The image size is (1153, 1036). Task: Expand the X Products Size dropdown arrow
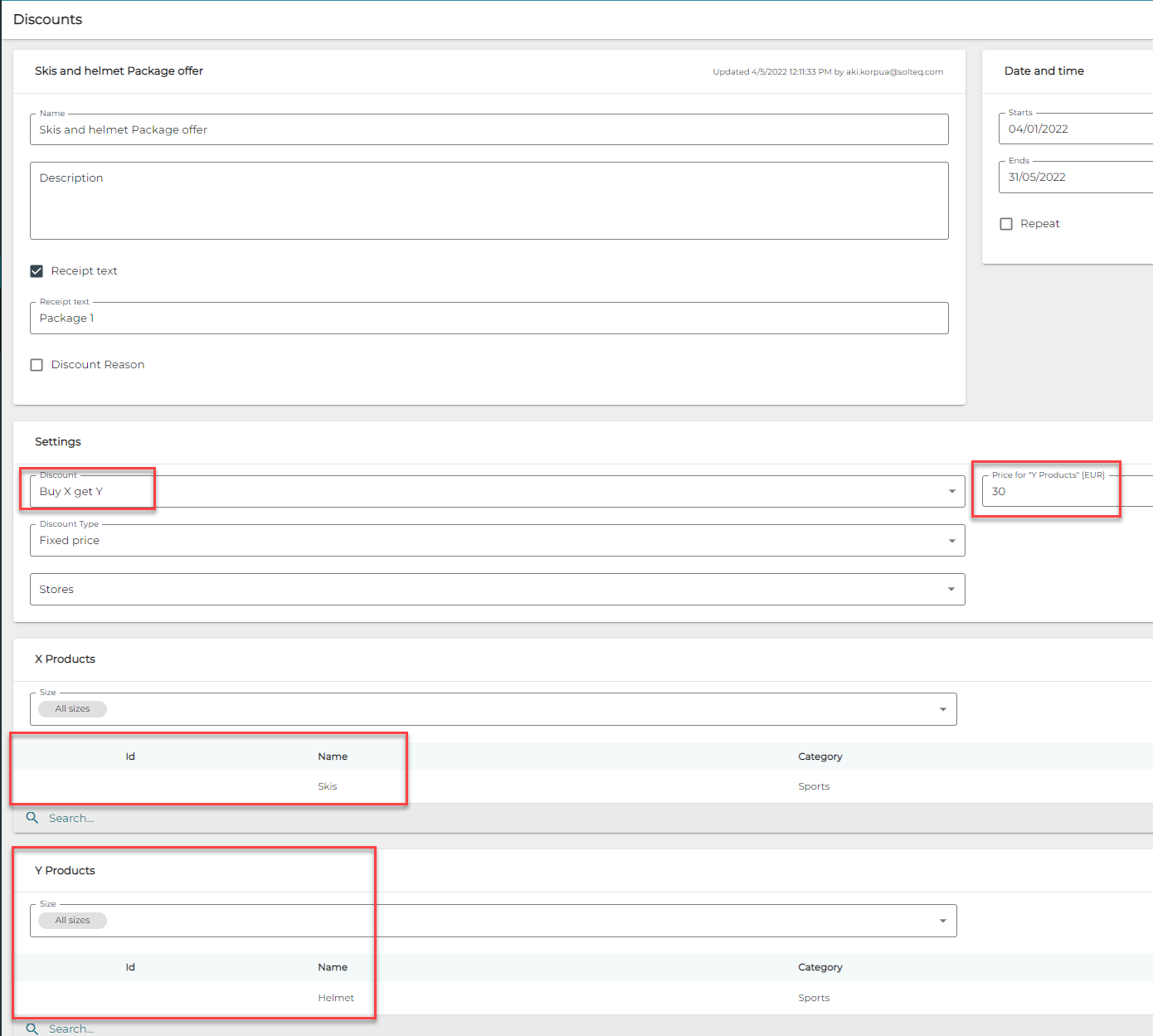pyautogui.click(x=942, y=709)
